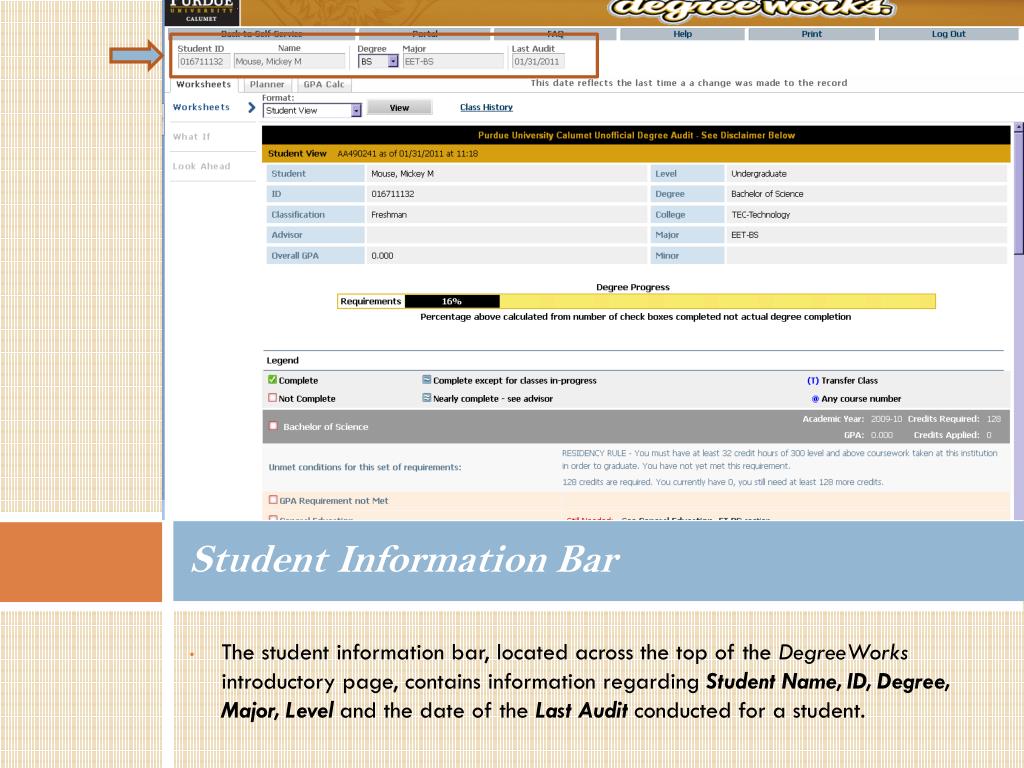1024x768 pixels.
Task: Click the '128 credits are required' message
Action: (722, 482)
